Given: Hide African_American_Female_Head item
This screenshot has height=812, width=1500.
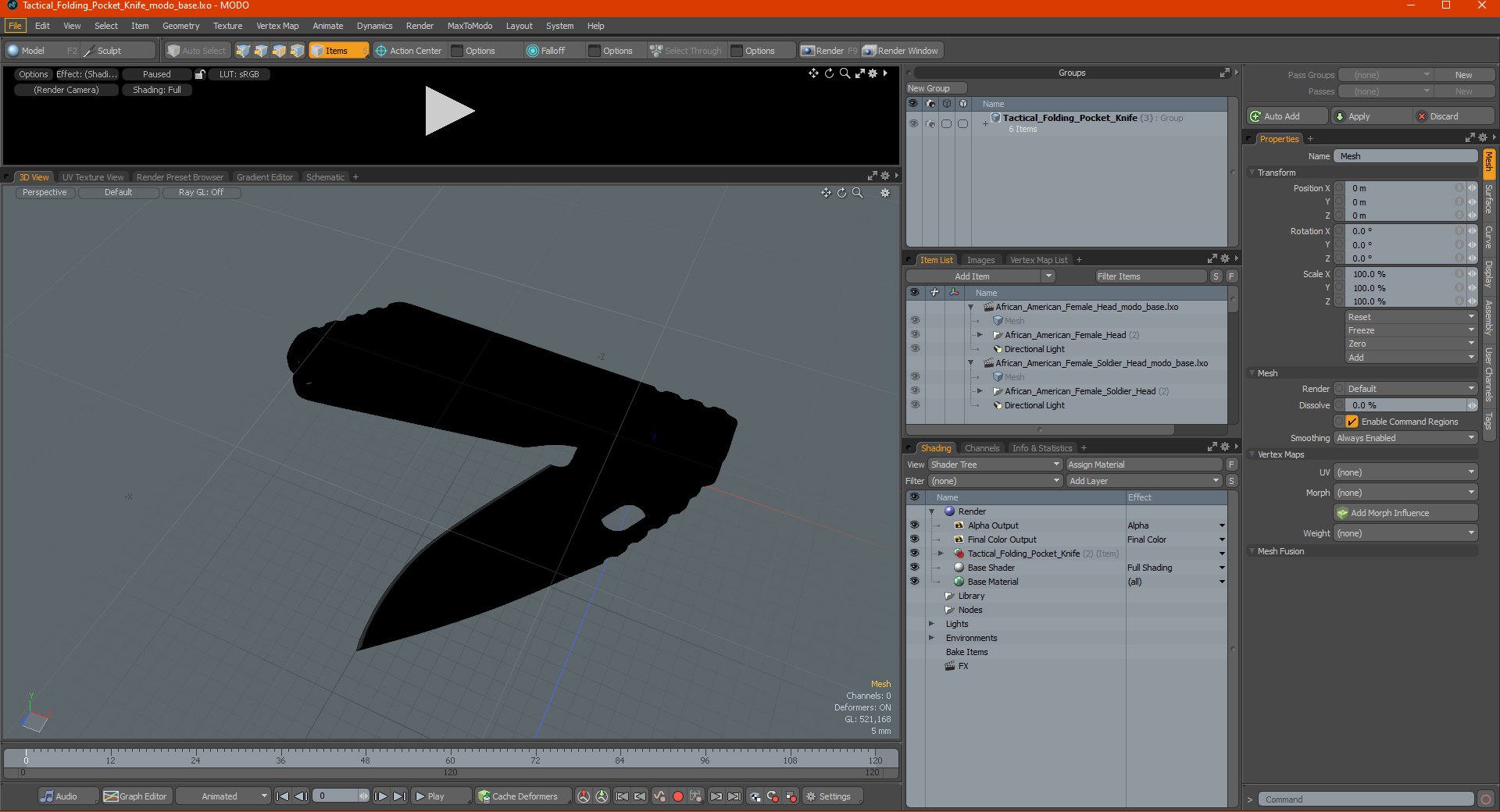Looking at the screenshot, I should click(x=914, y=335).
